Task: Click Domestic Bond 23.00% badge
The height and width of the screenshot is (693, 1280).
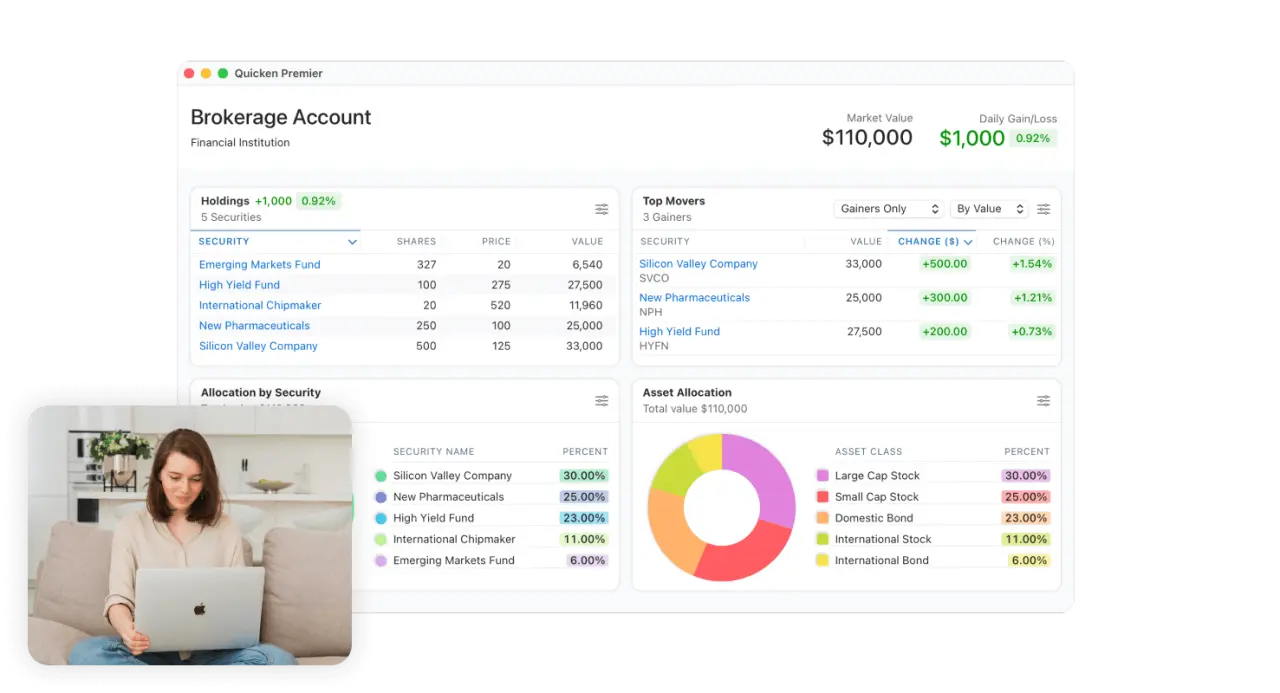Action: (x=1025, y=518)
